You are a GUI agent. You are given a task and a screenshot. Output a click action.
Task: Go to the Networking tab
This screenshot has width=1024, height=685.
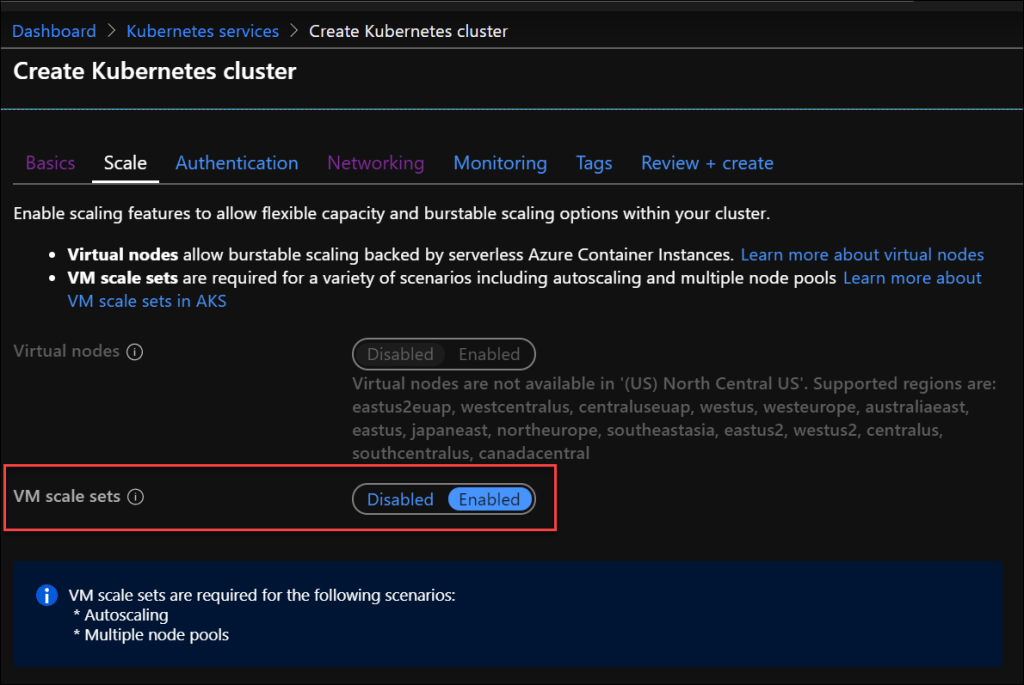[x=376, y=163]
